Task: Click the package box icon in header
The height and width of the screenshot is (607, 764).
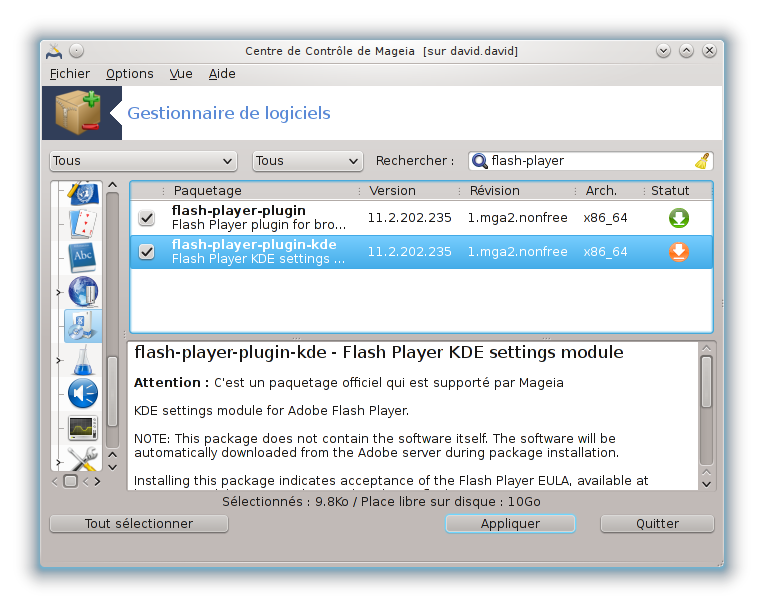Action: (x=79, y=113)
